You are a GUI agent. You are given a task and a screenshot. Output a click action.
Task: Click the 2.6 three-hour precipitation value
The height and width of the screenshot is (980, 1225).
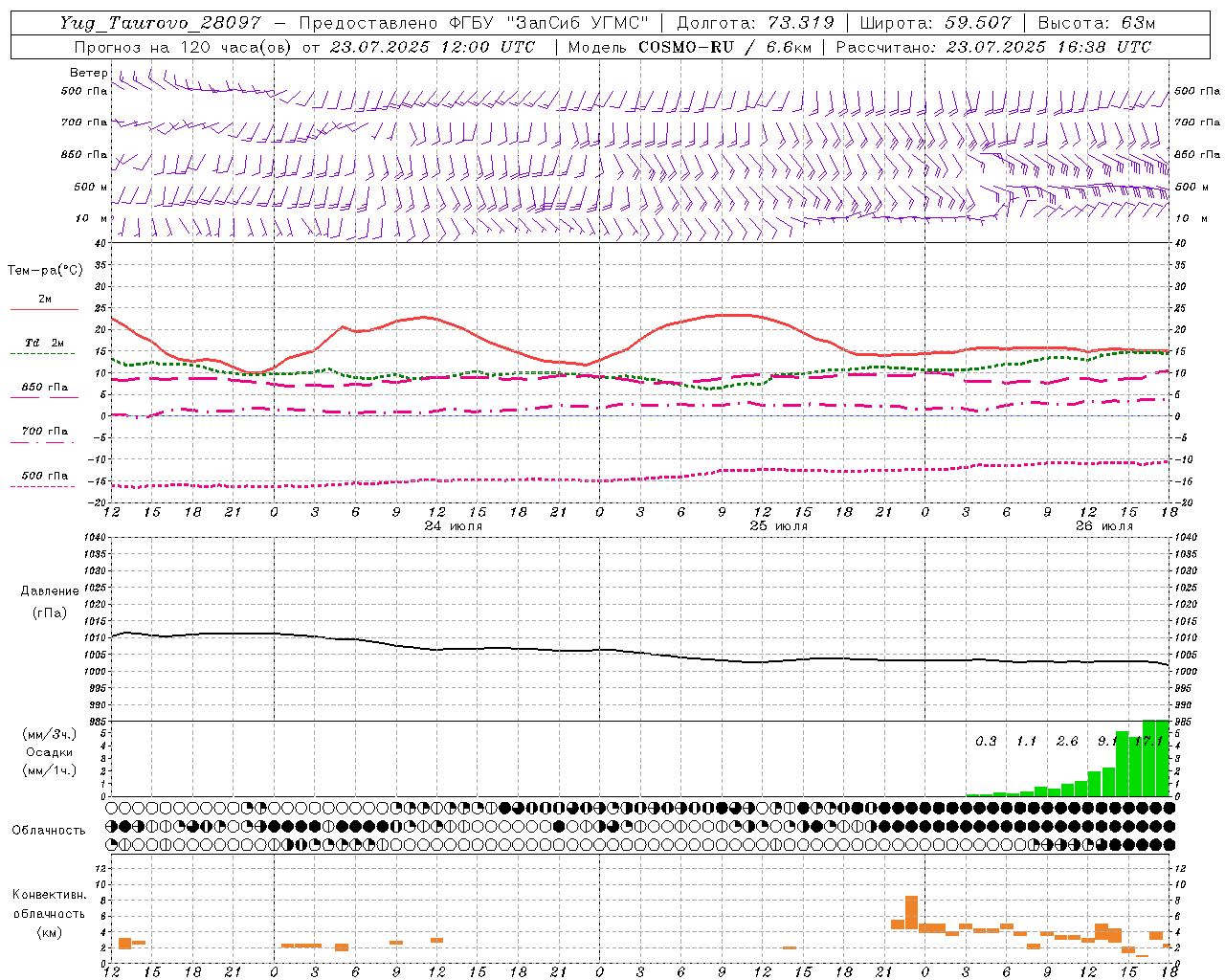(1067, 742)
